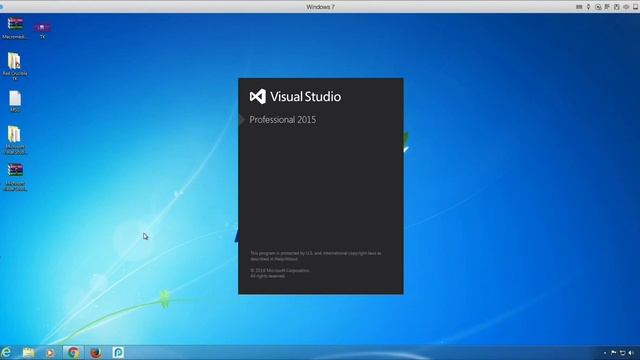Click the circular disk icon in VM title bar
Viewport: 640px width, 360px height.
598,7
